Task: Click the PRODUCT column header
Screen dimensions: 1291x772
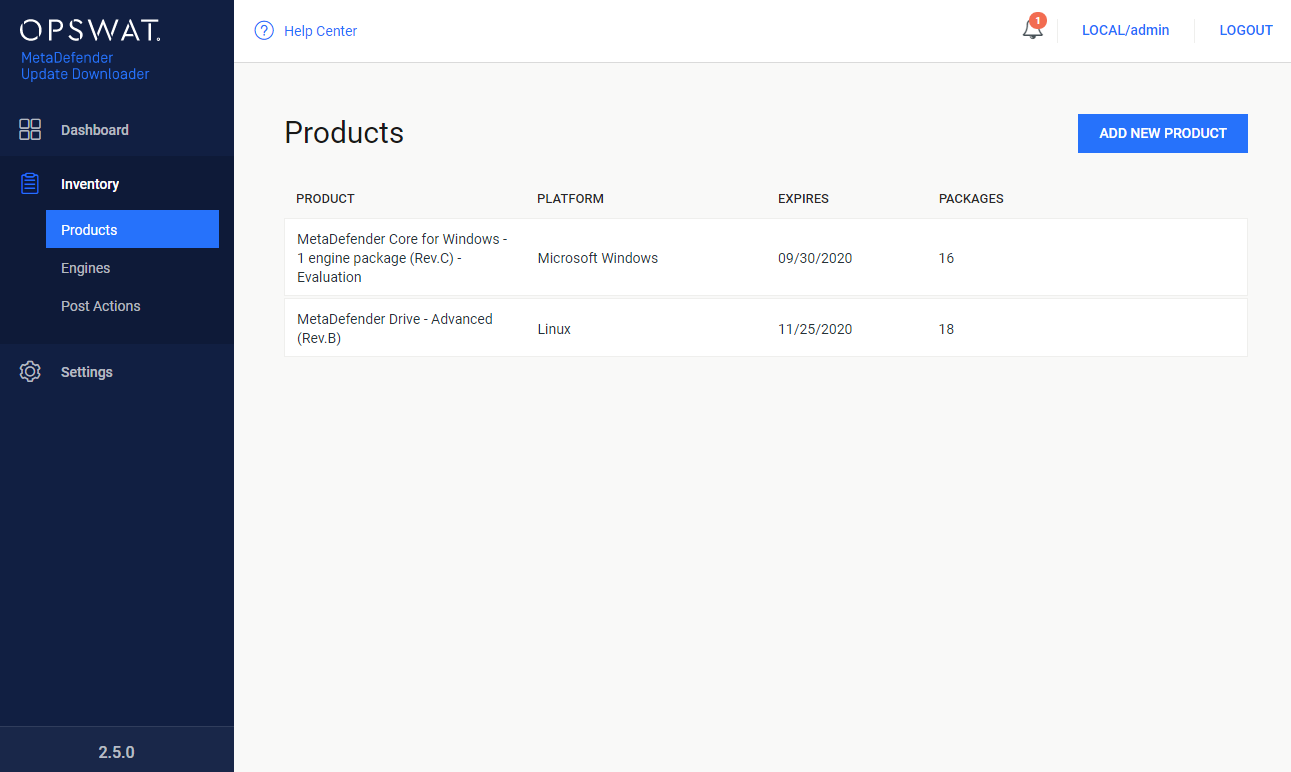Action: (325, 199)
